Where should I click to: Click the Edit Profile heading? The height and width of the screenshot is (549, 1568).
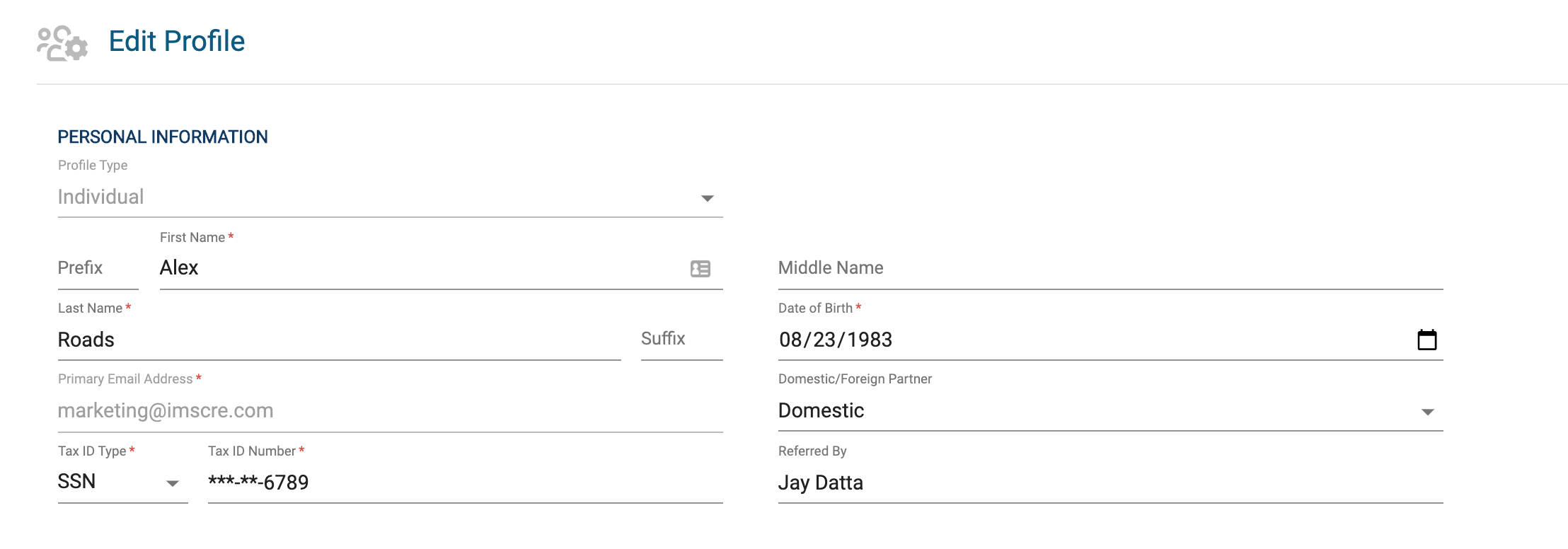pos(177,42)
